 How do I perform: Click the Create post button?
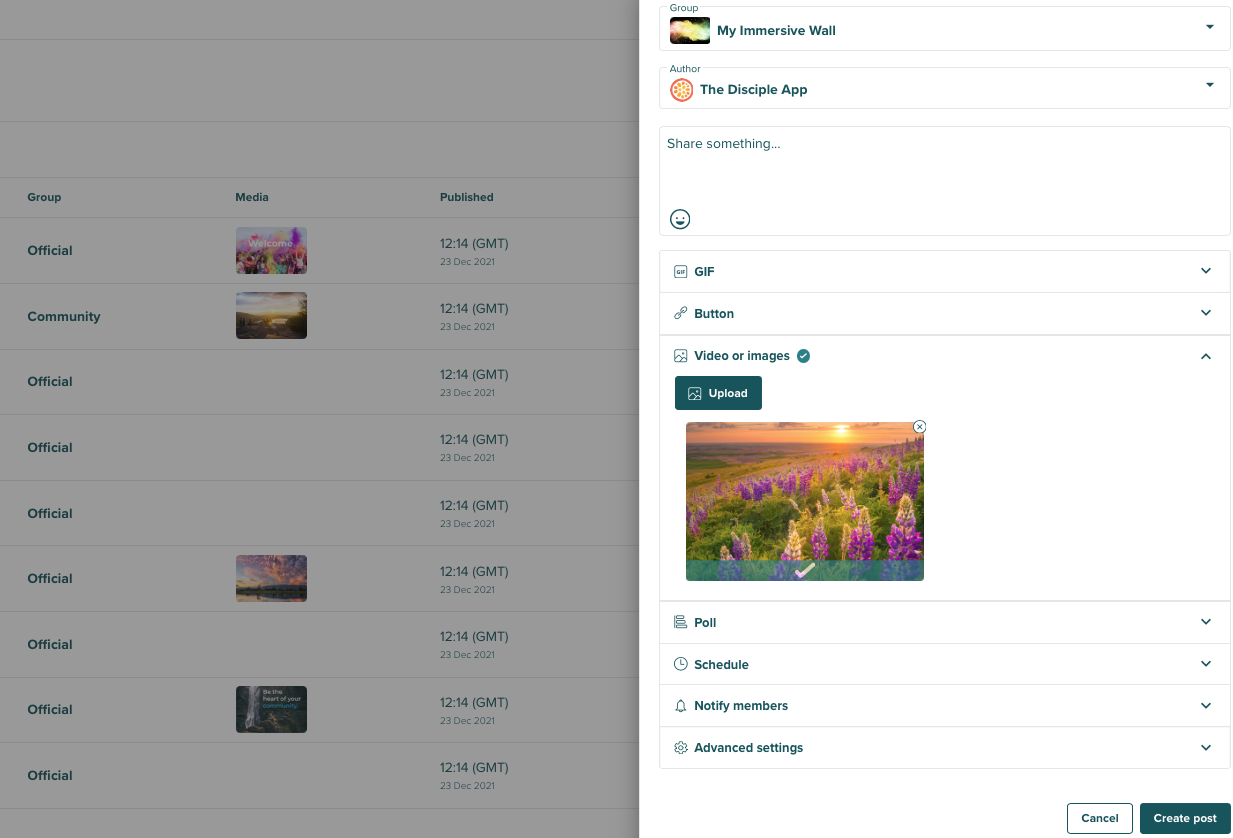point(1185,818)
